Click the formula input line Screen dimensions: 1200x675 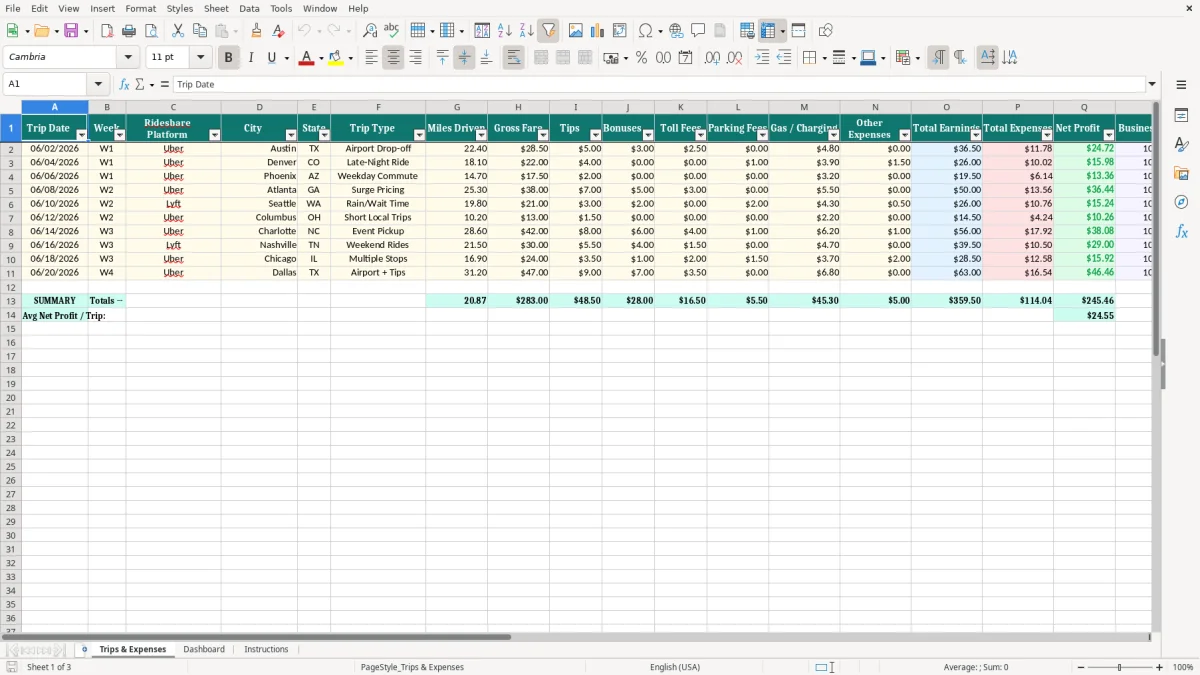[x=658, y=84]
